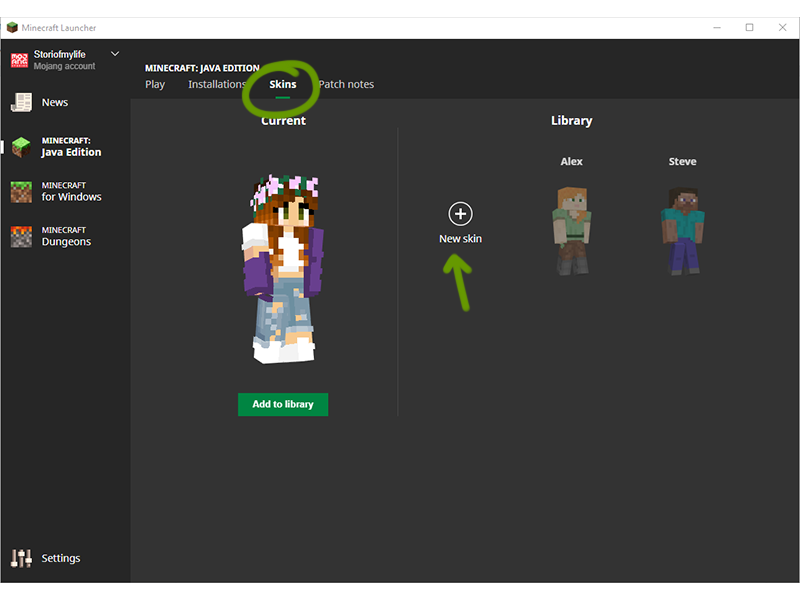Choose the Steve skin thumbnail
This screenshot has width=800, height=600.
(682, 229)
